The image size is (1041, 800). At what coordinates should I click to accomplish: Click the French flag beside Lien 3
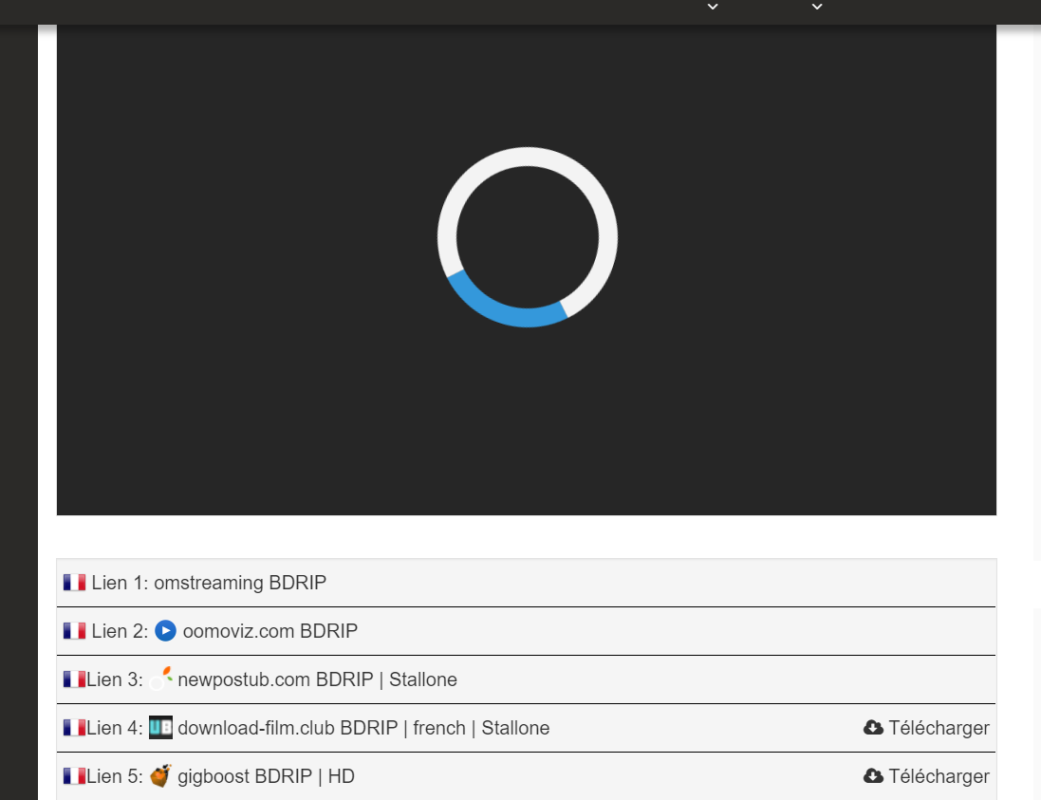[74, 679]
